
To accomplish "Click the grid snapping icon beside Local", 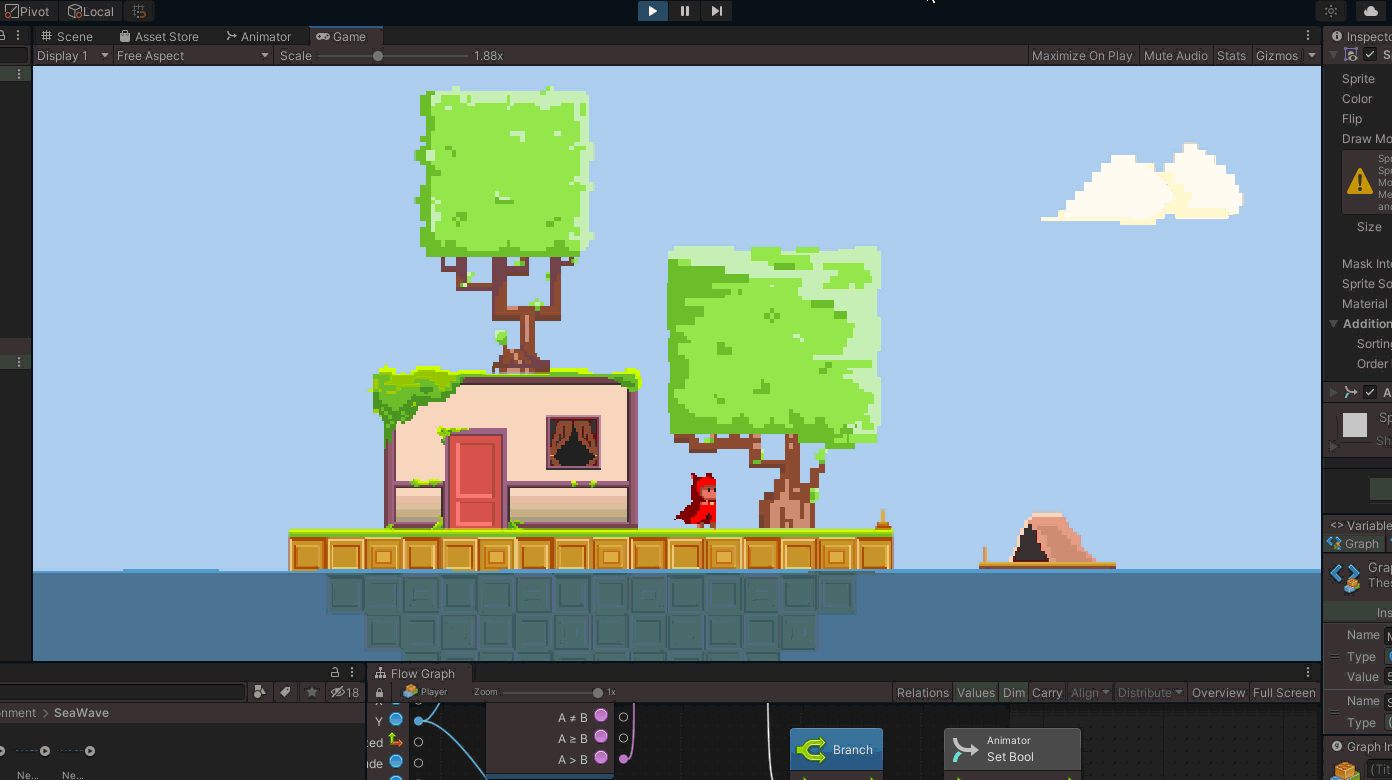I will tap(139, 11).
